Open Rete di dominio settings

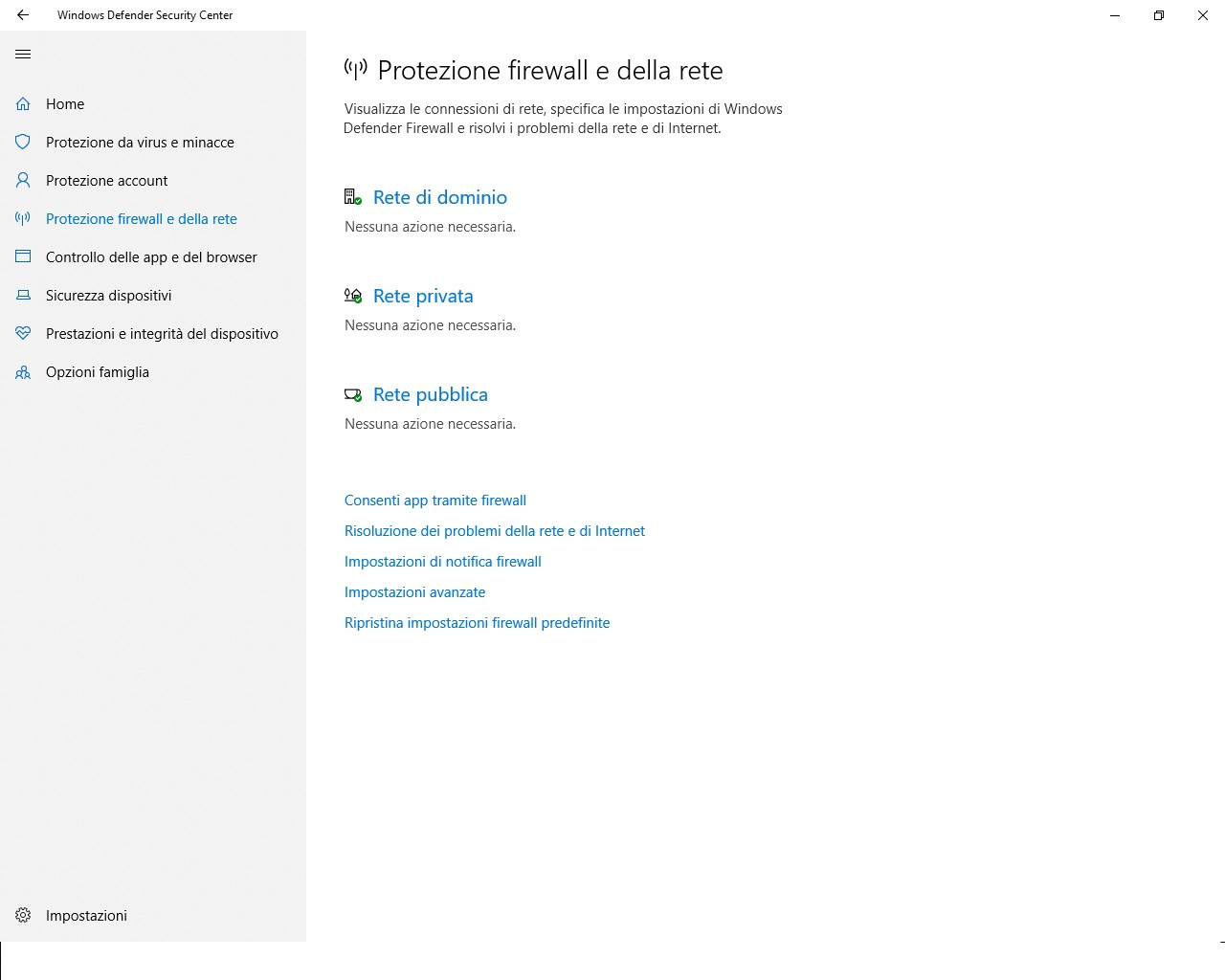point(439,197)
